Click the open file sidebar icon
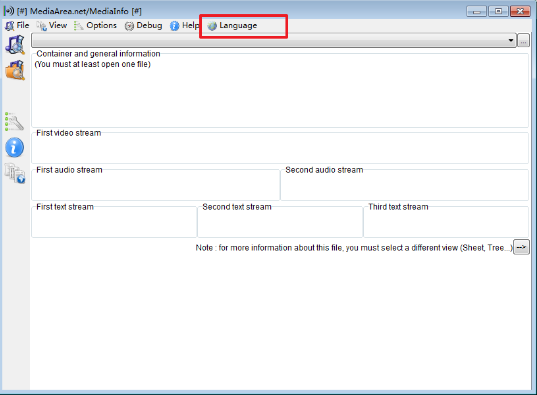537x395 pixels. click(x=15, y=45)
